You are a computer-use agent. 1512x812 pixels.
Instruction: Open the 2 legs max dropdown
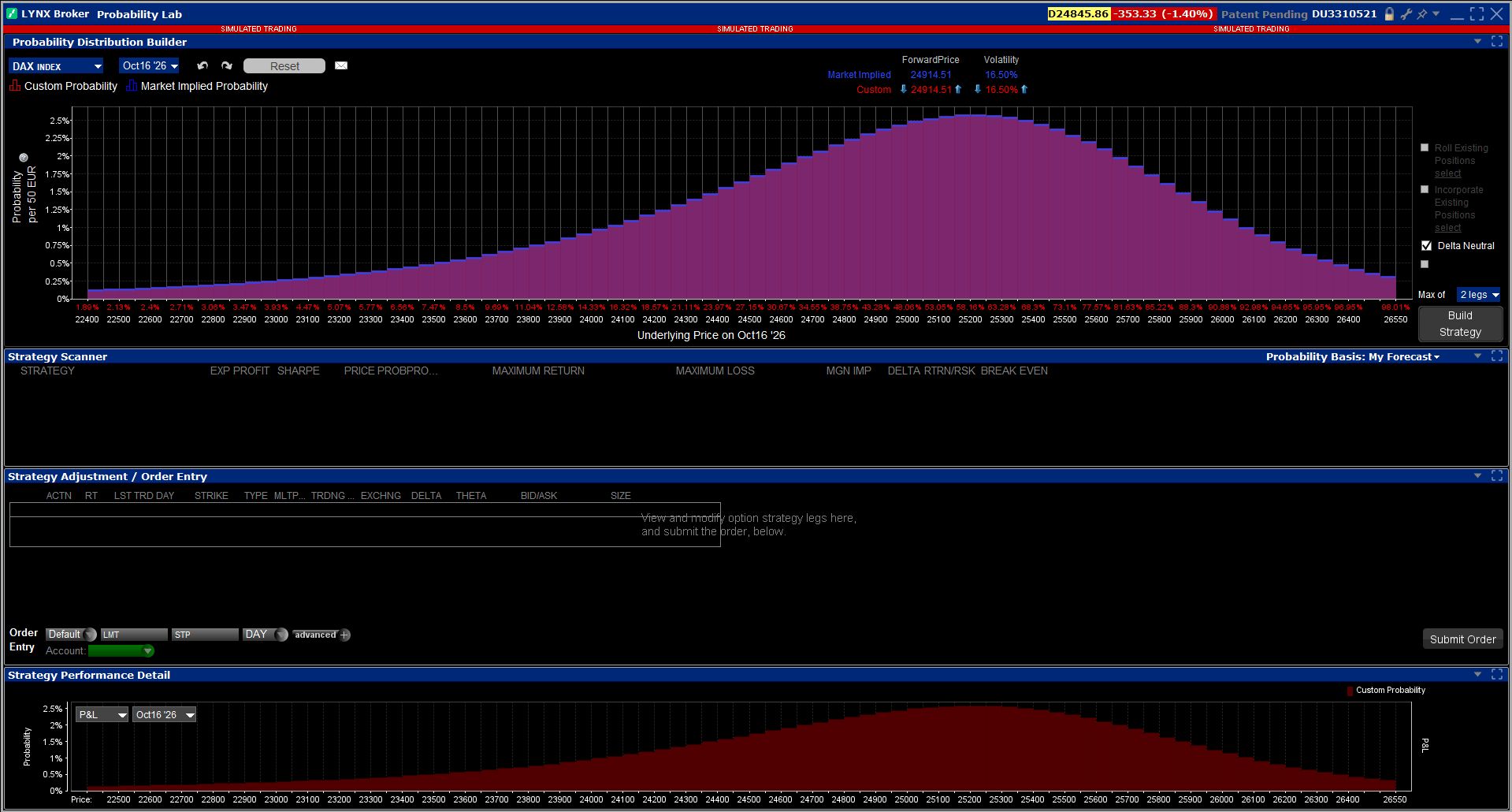[1480, 295]
